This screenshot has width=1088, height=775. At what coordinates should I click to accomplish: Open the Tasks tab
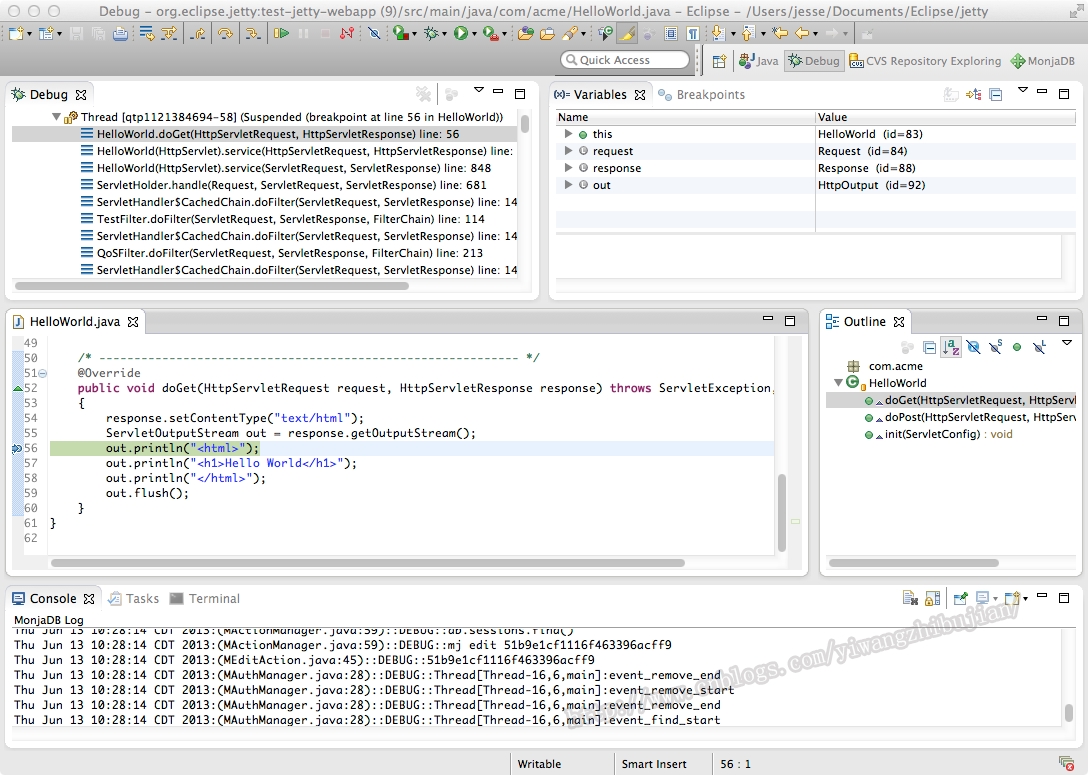pyautogui.click(x=134, y=598)
